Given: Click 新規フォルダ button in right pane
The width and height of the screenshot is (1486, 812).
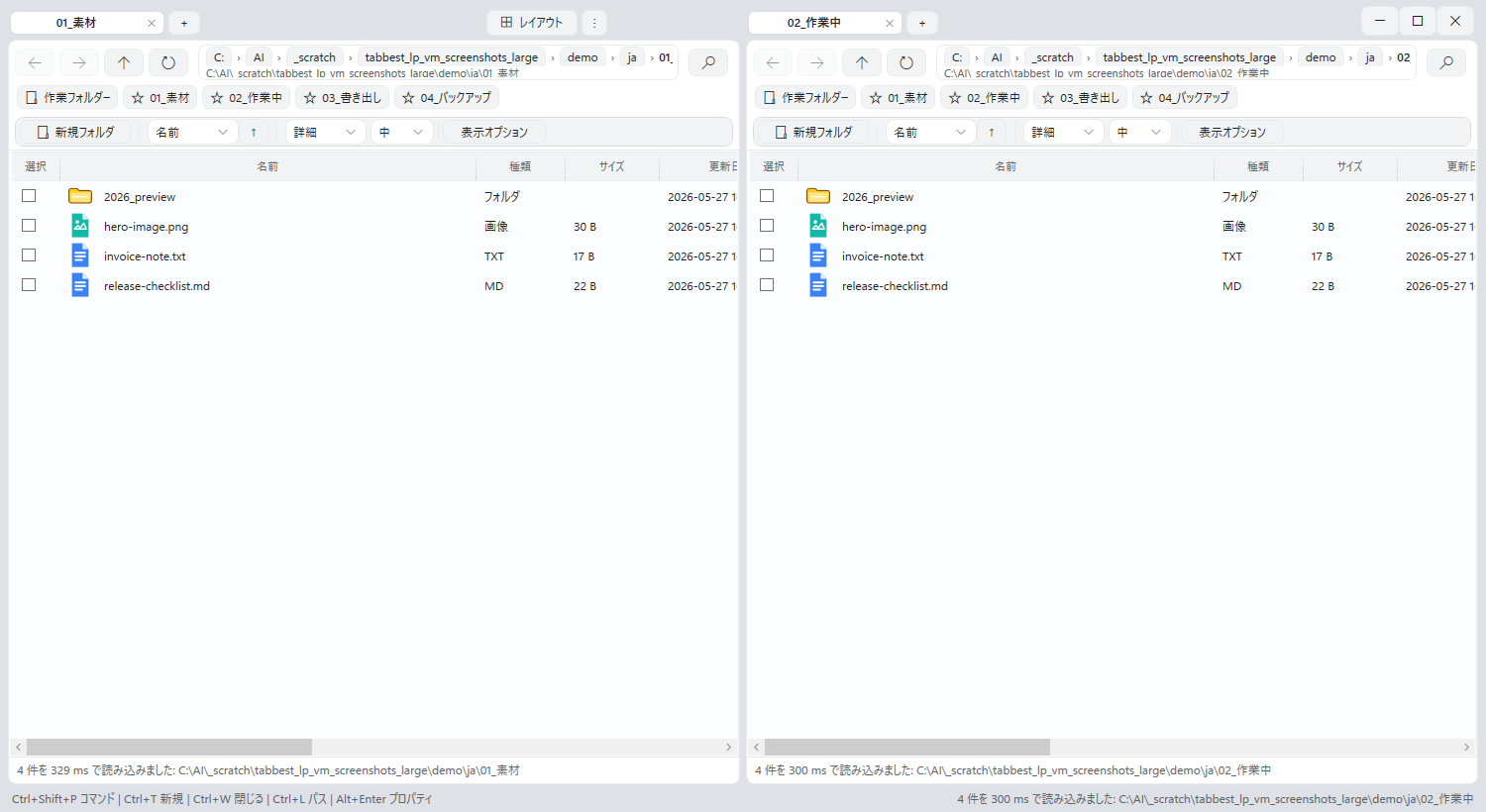Looking at the screenshot, I should pyautogui.click(x=814, y=132).
